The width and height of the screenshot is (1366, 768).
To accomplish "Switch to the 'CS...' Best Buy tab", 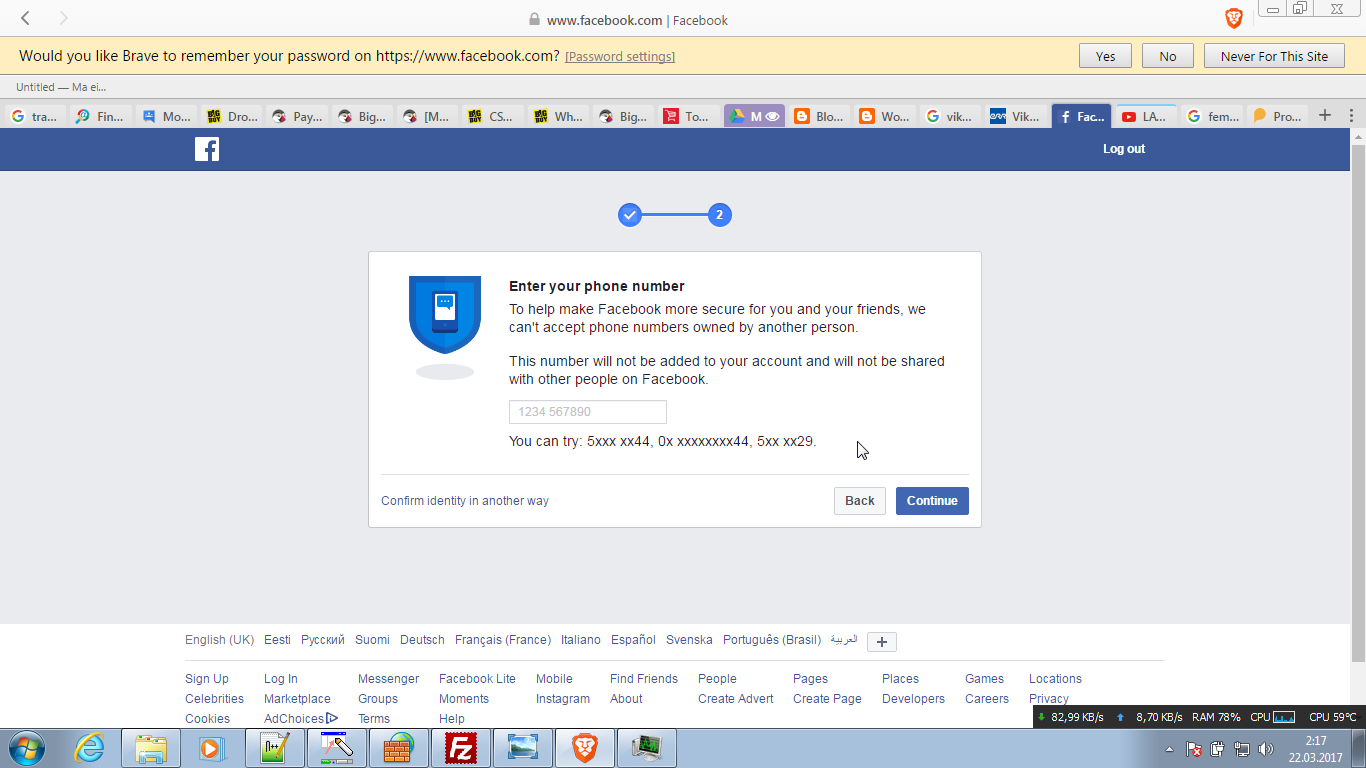I will 492,116.
